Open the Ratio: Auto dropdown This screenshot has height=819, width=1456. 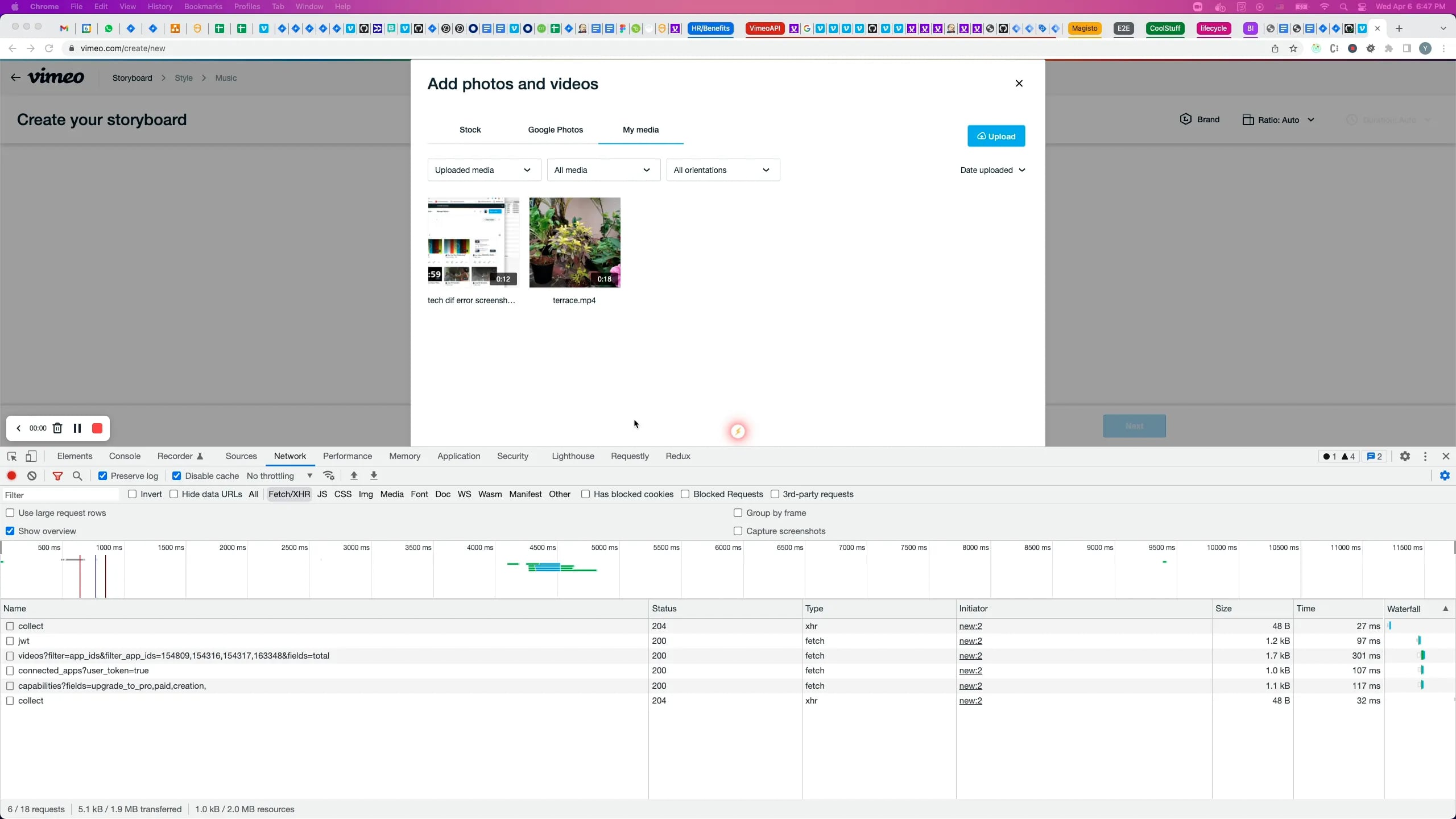(x=1279, y=120)
